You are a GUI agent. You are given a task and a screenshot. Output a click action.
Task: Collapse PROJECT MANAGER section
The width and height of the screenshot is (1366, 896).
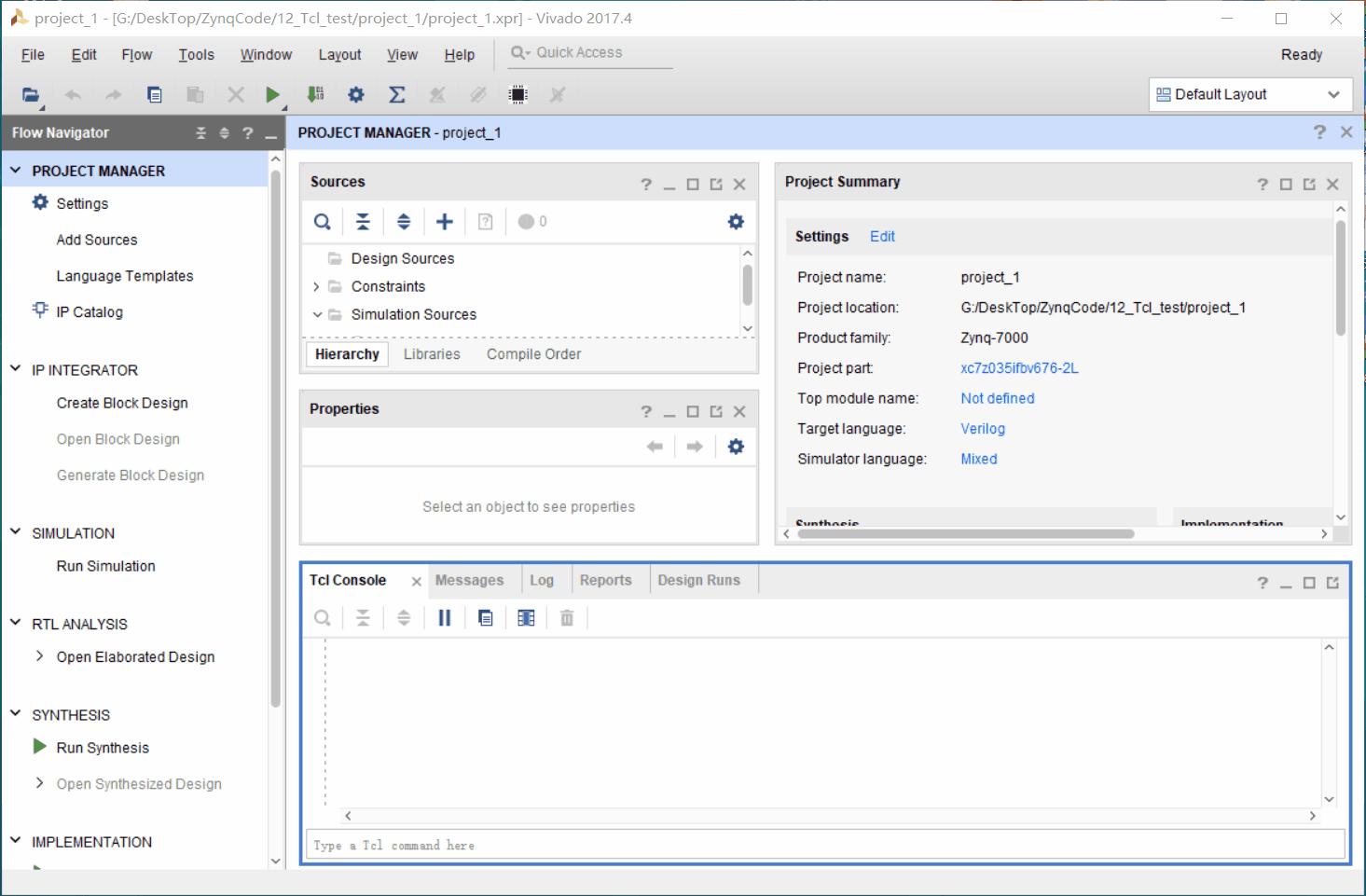point(16,171)
